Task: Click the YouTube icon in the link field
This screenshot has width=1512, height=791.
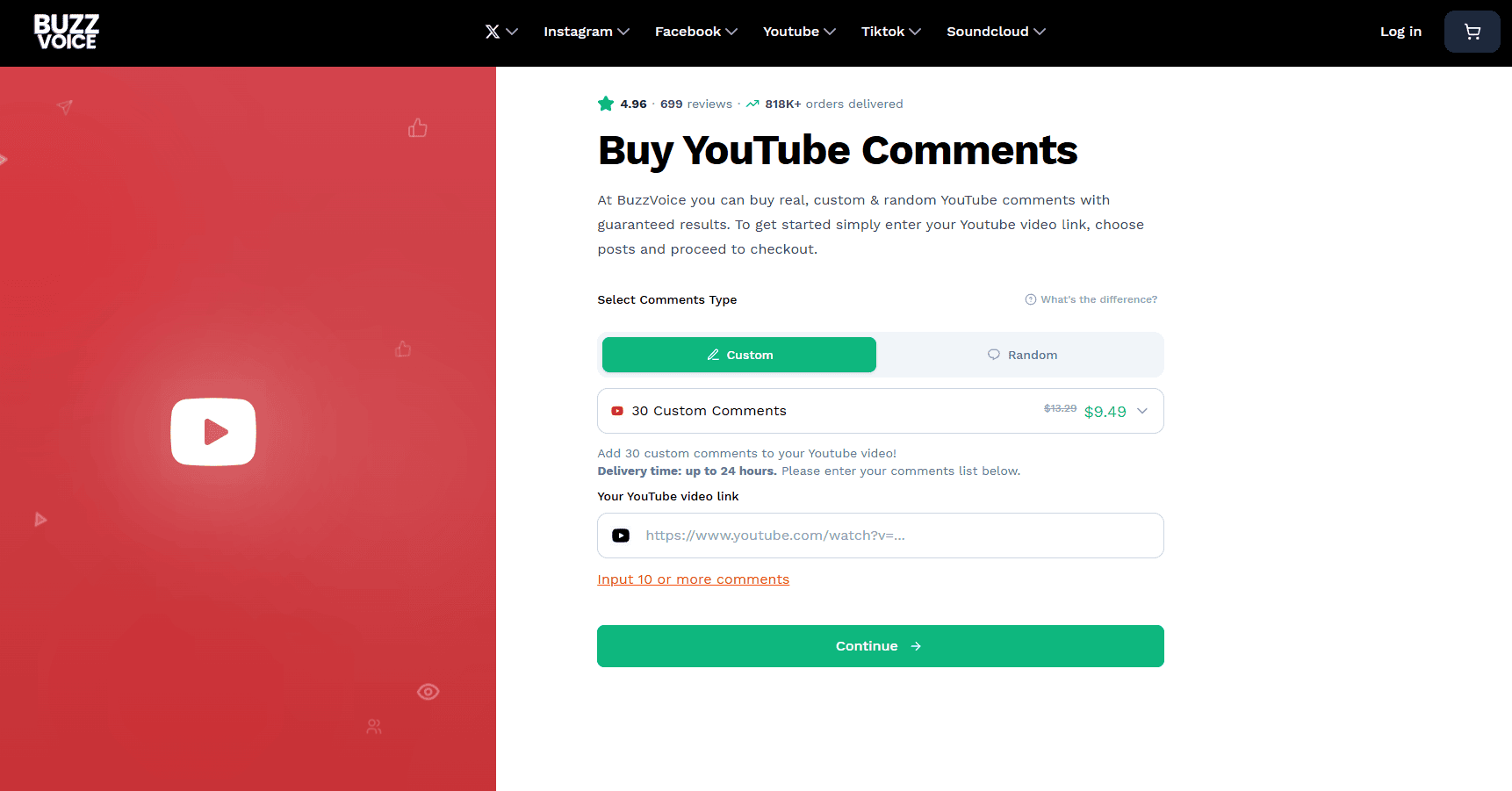Action: 621,536
